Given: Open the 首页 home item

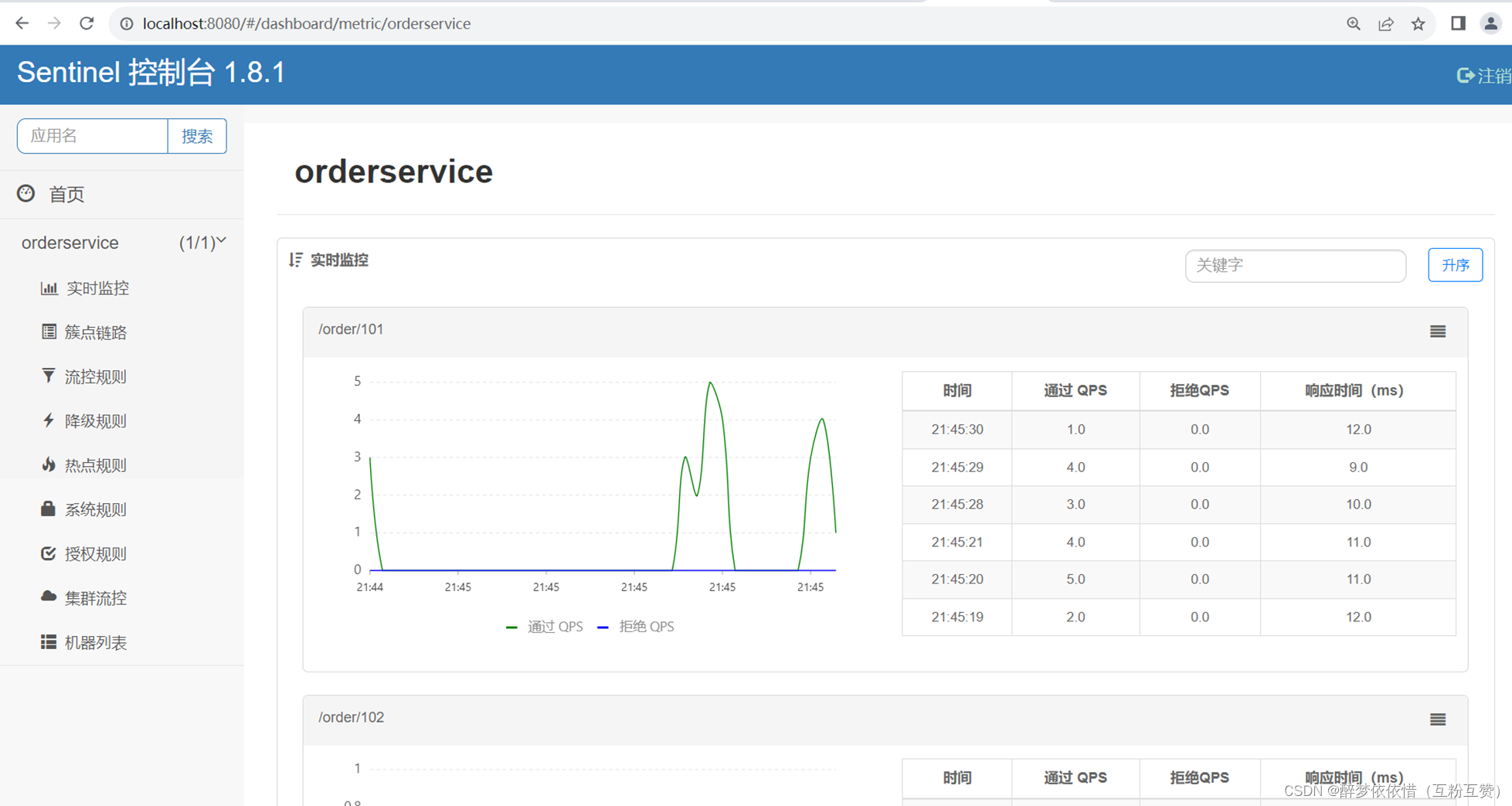Looking at the screenshot, I should point(66,194).
